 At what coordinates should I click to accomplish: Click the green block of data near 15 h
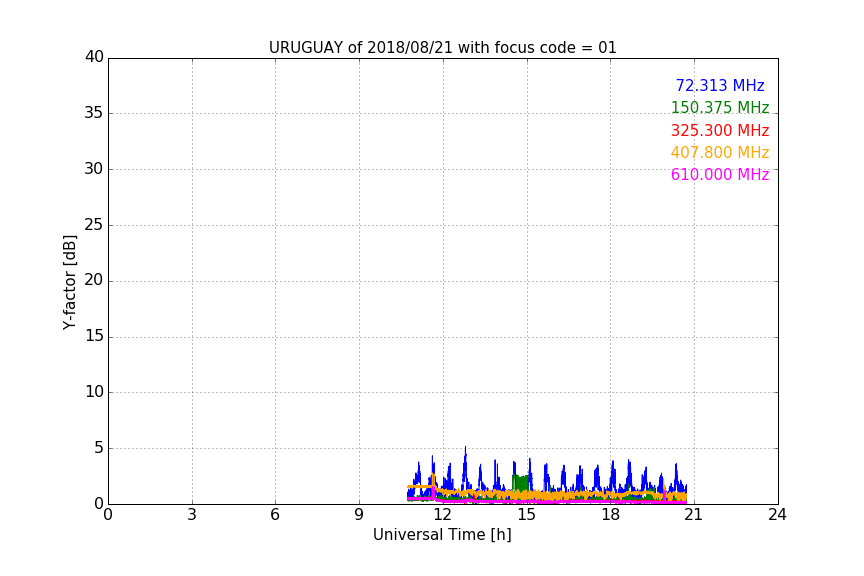coord(521,483)
